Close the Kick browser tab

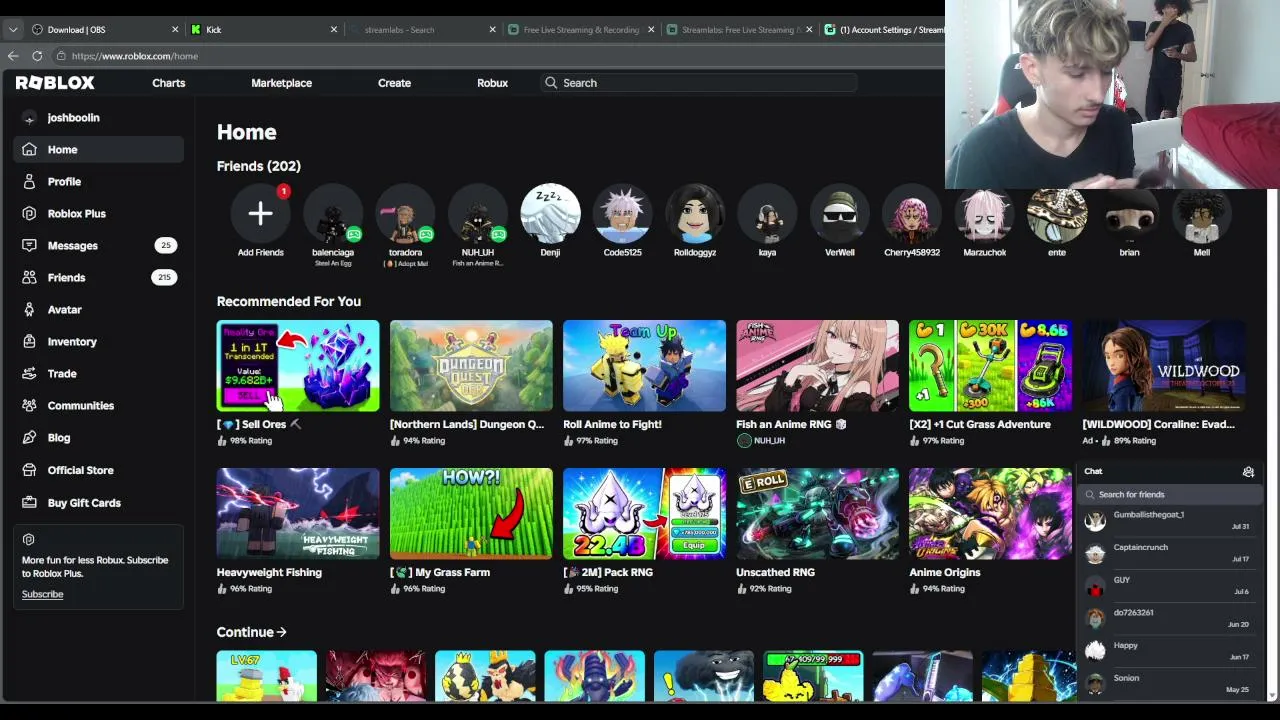coord(334,30)
